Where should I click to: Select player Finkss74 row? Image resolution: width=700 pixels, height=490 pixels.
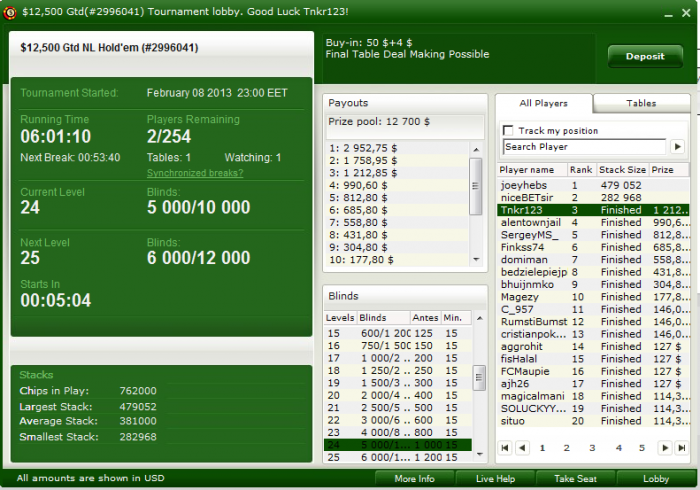tap(593, 247)
